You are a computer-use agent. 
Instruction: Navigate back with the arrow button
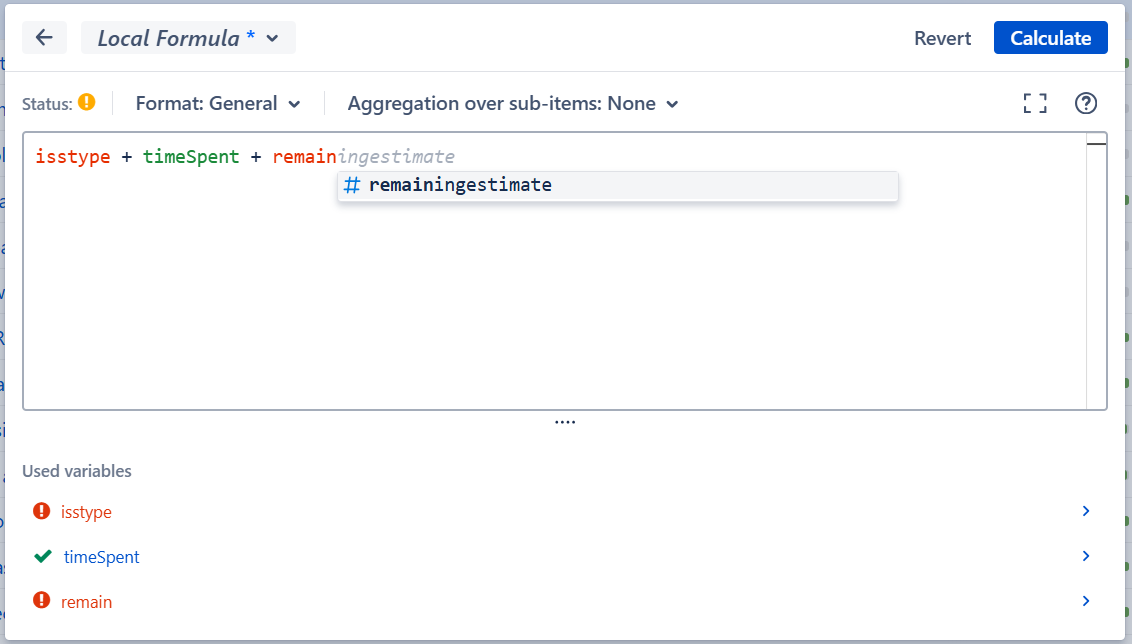(44, 37)
